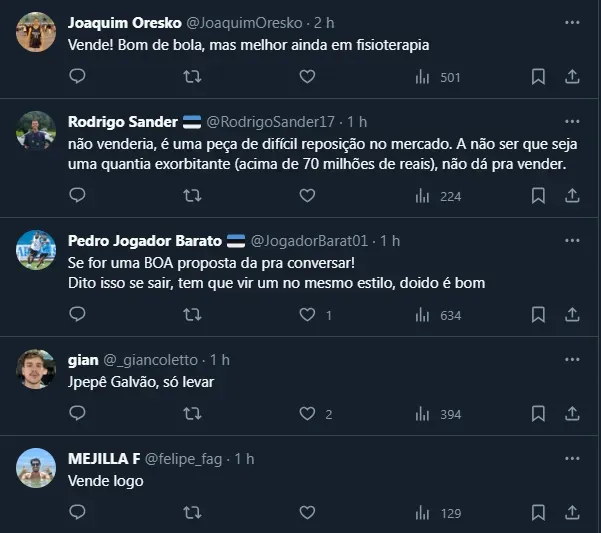Open more options on MEJILLA F's tweet
Image resolution: width=601 pixels, height=533 pixels.
(571, 458)
